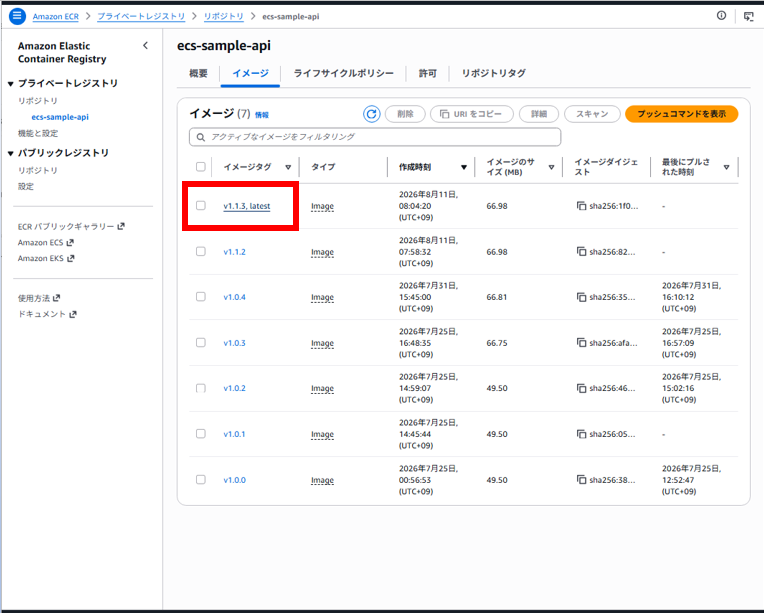Open the v1.0.3 image link
This screenshot has height=613, width=764.
click(x=234, y=343)
